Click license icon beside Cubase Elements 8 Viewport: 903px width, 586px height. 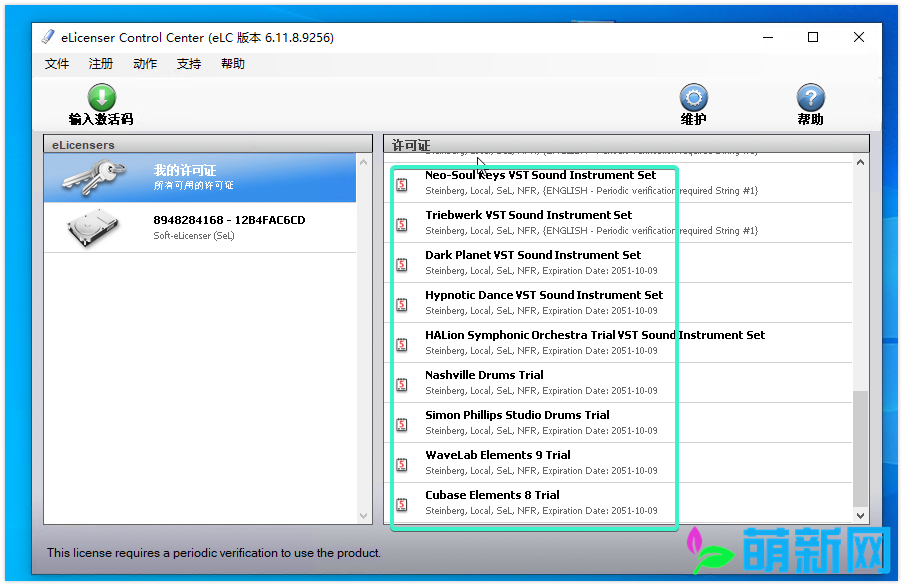(402, 504)
